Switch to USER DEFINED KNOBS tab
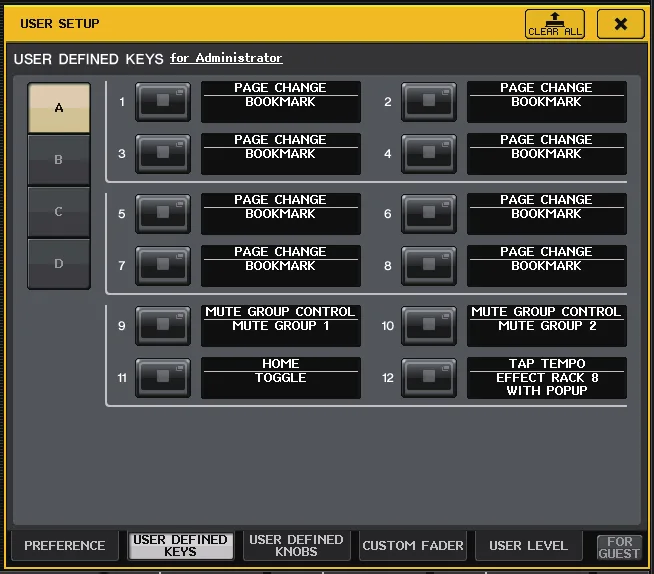Viewport: 654px width, 574px height. (296, 546)
